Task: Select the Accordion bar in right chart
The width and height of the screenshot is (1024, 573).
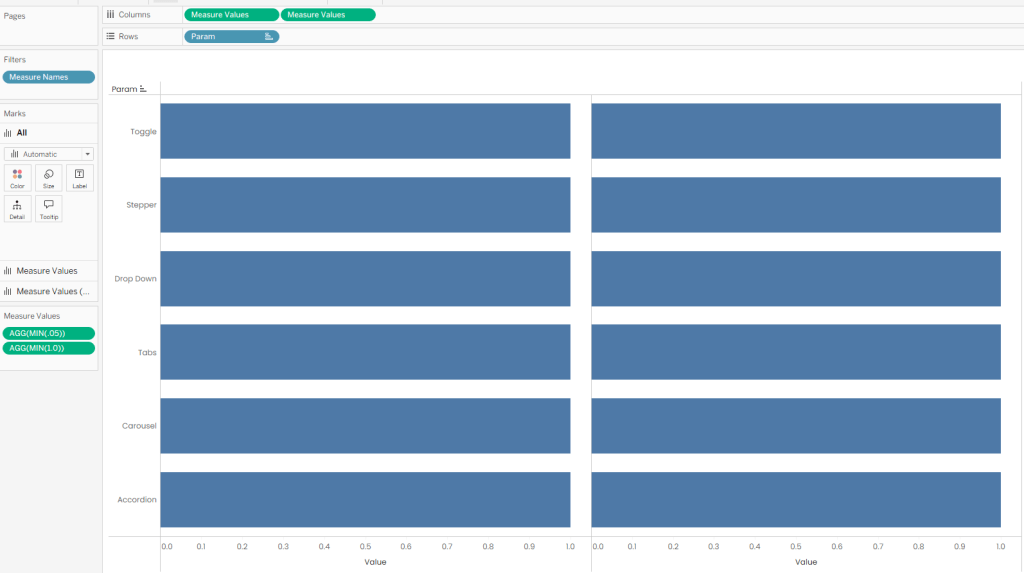Action: 796,500
